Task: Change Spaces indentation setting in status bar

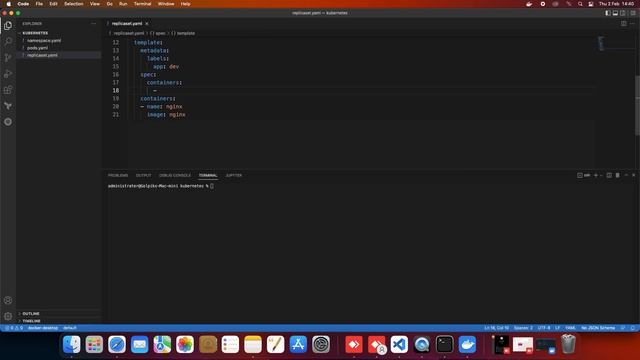Action: coord(523,328)
